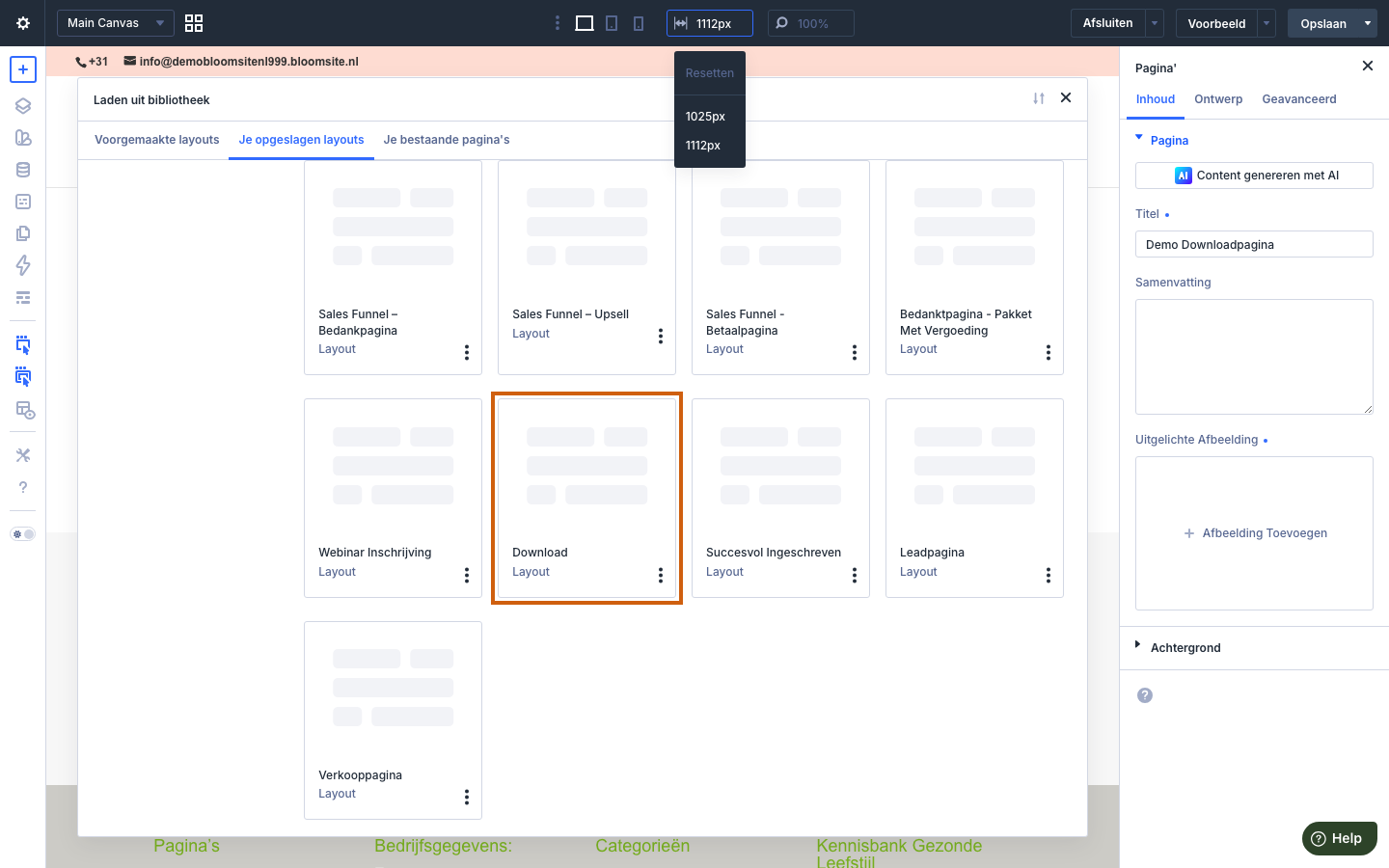This screenshot has height=868, width=1389.
Task: Click the canvas width input field
Action: click(710, 23)
